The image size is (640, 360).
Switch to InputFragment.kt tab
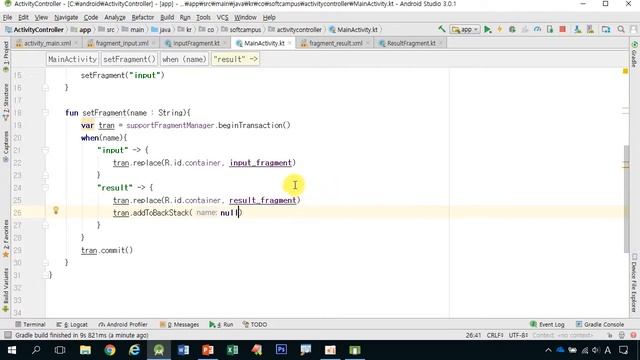coord(196,43)
